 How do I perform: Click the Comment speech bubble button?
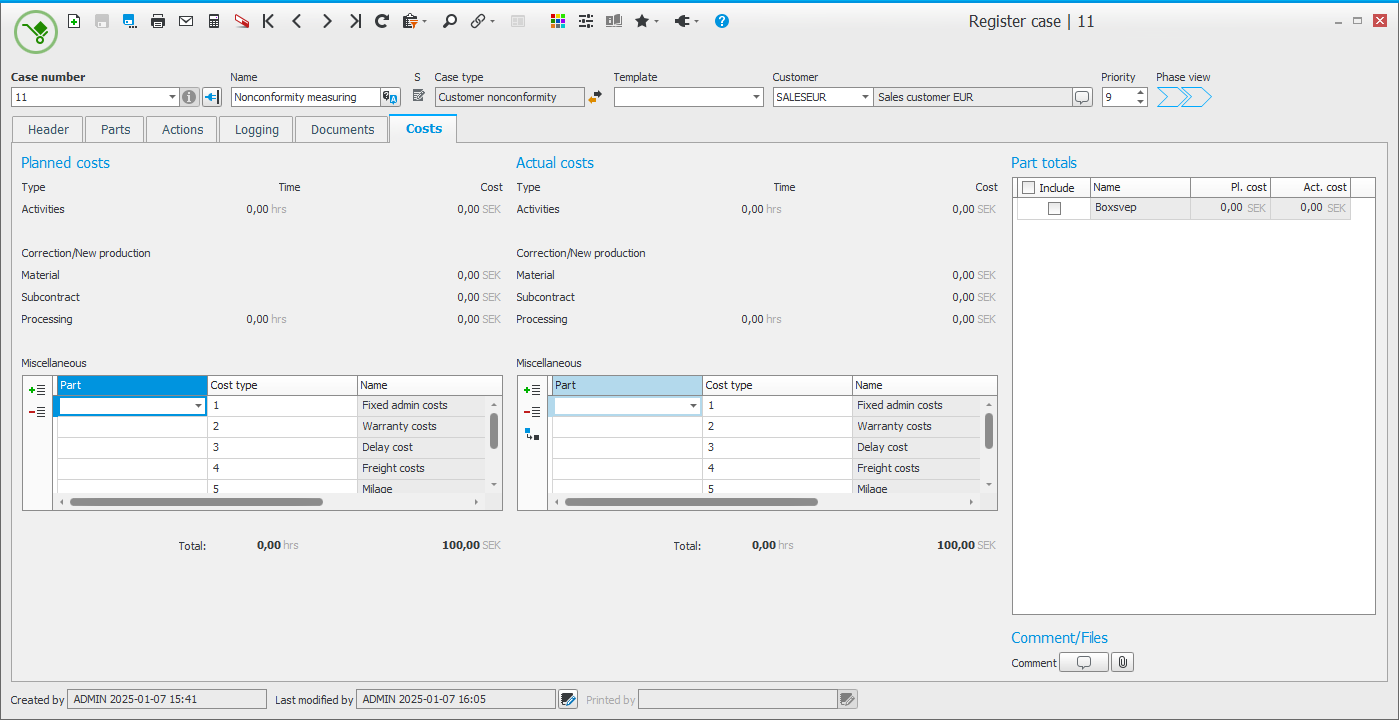pyautogui.click(x=1084, y=662)
